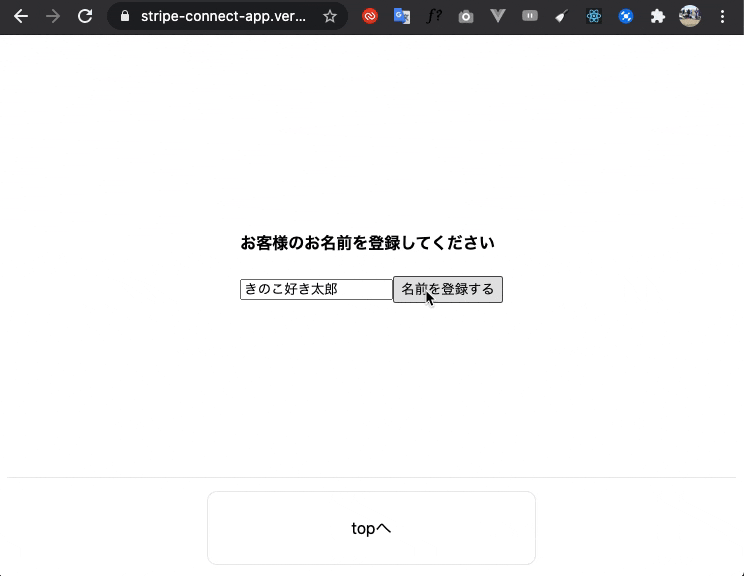Click the camera screenshot extension
The height and width of the screenshot is (576, 744).
click(465, 17)
